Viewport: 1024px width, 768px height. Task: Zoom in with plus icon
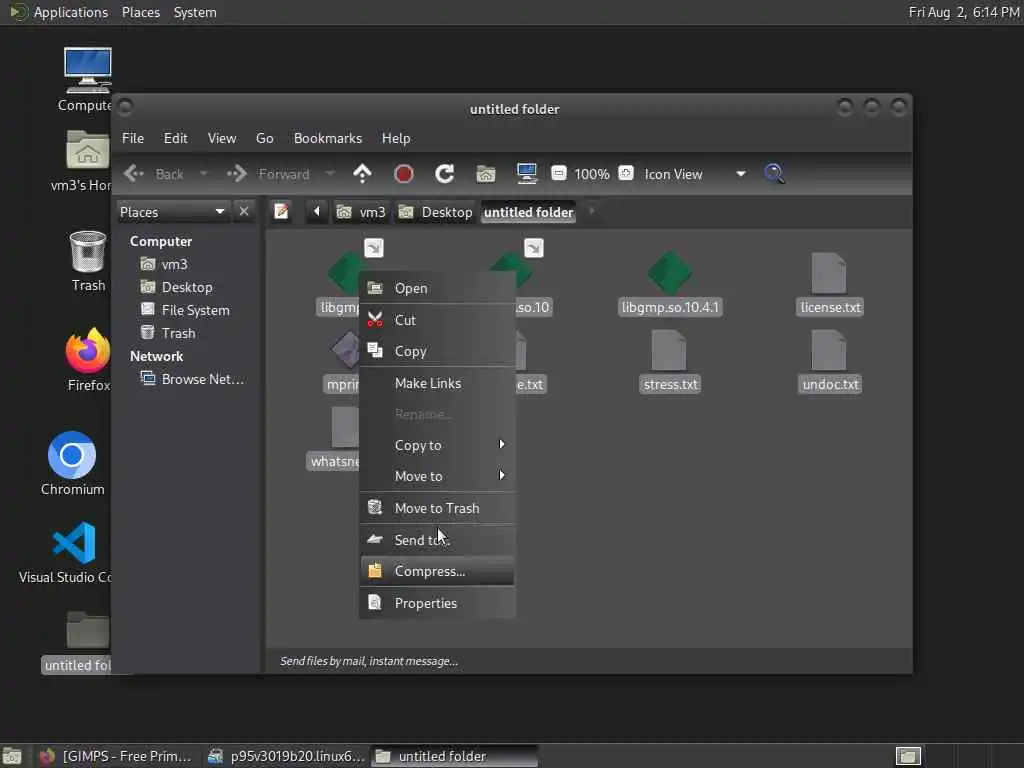coord(626,173)
